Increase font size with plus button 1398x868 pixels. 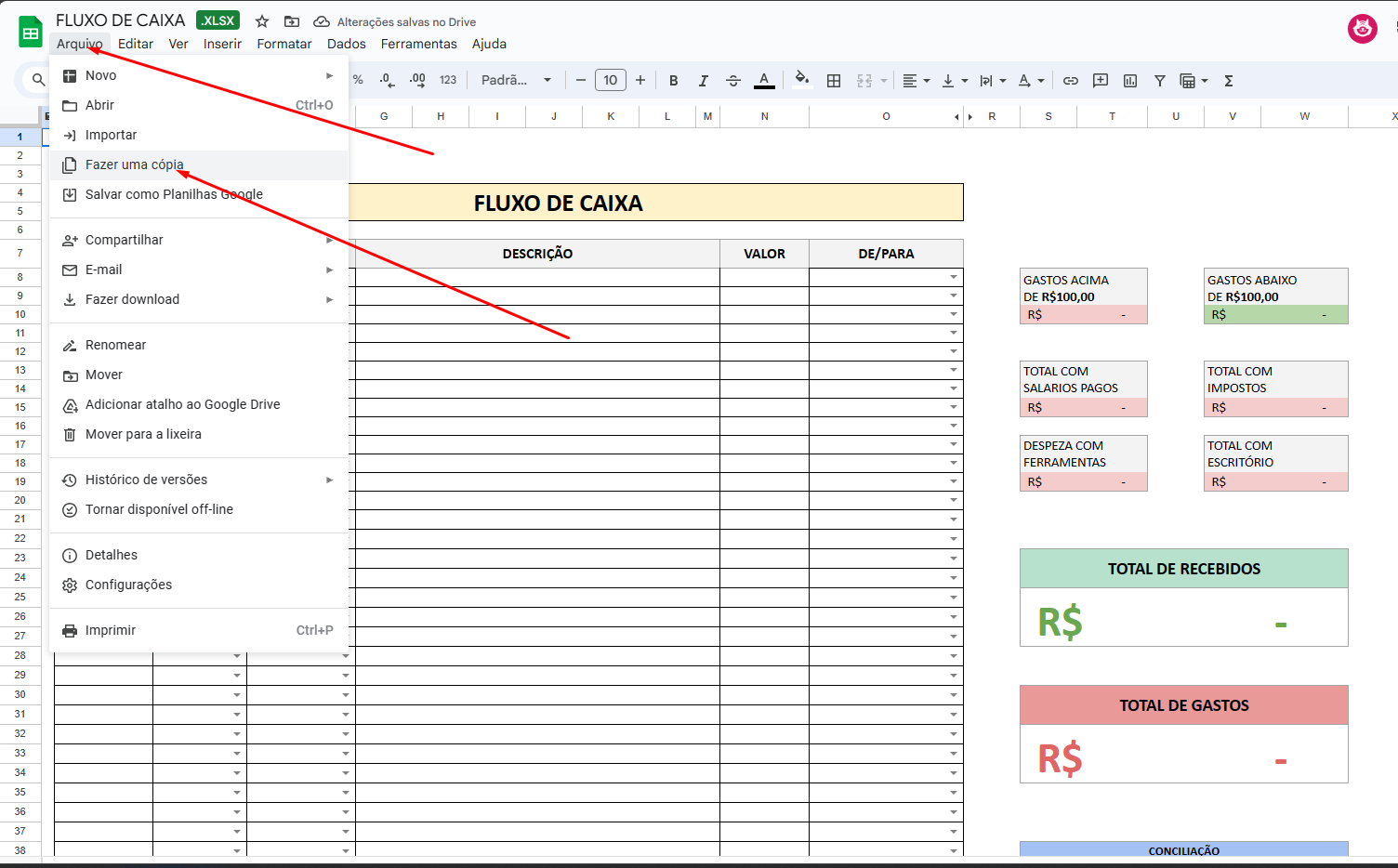coord(640,81)
